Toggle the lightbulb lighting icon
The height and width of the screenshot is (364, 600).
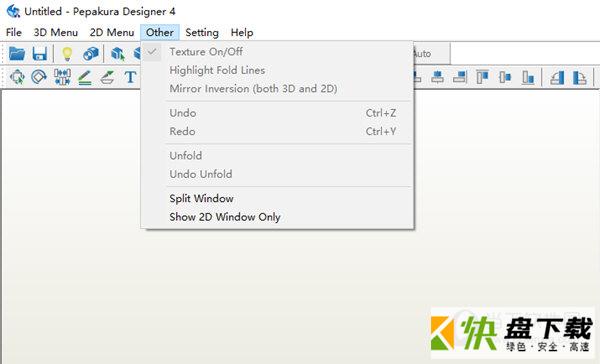[67, 54]
